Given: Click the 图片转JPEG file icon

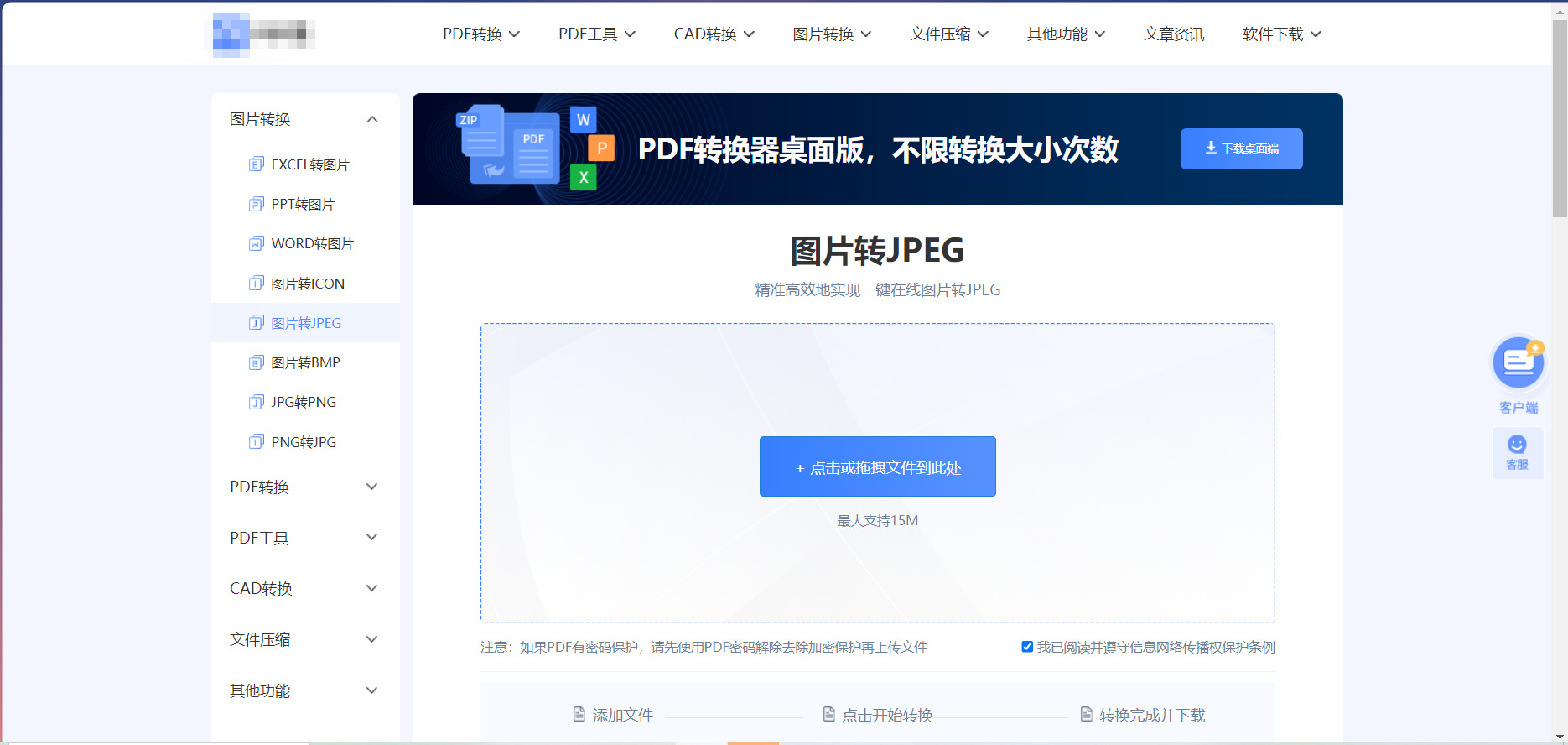Looking at the screenshot, I should pyautogui.click(x=257, y=323).
